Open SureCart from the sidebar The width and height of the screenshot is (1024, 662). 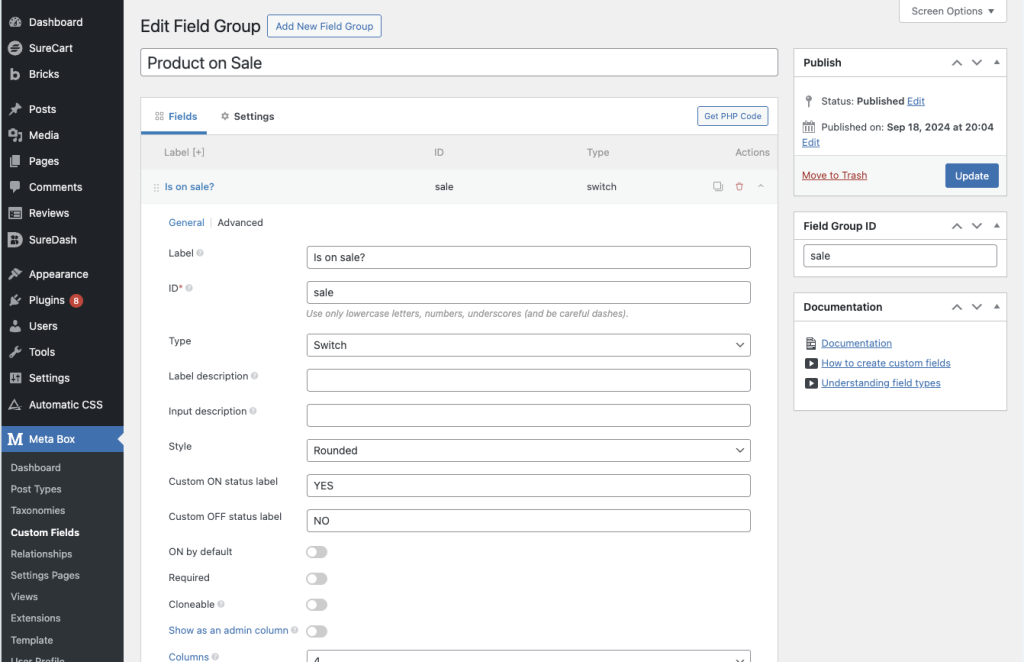point(50,48)
